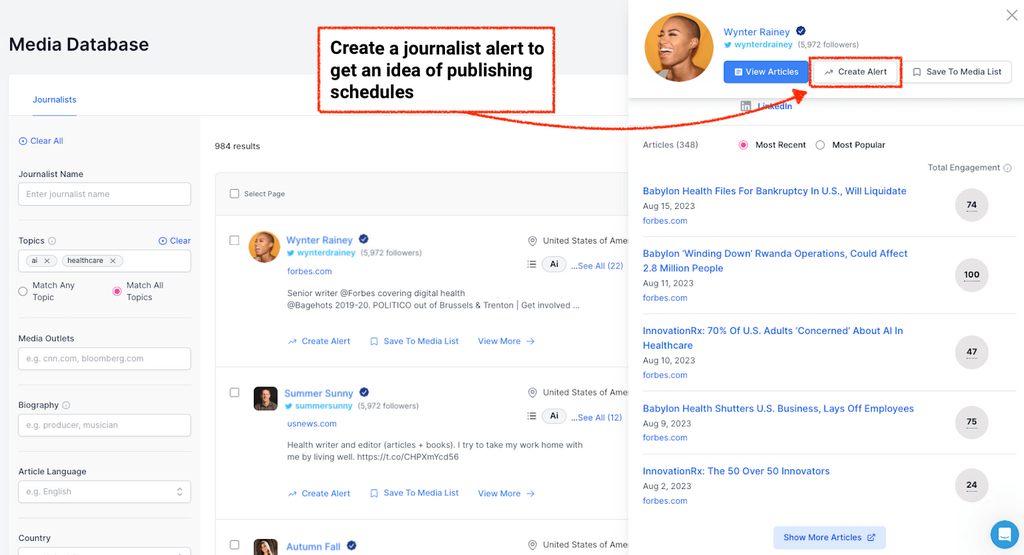Click Show More Articles button

tap(829, 537)
